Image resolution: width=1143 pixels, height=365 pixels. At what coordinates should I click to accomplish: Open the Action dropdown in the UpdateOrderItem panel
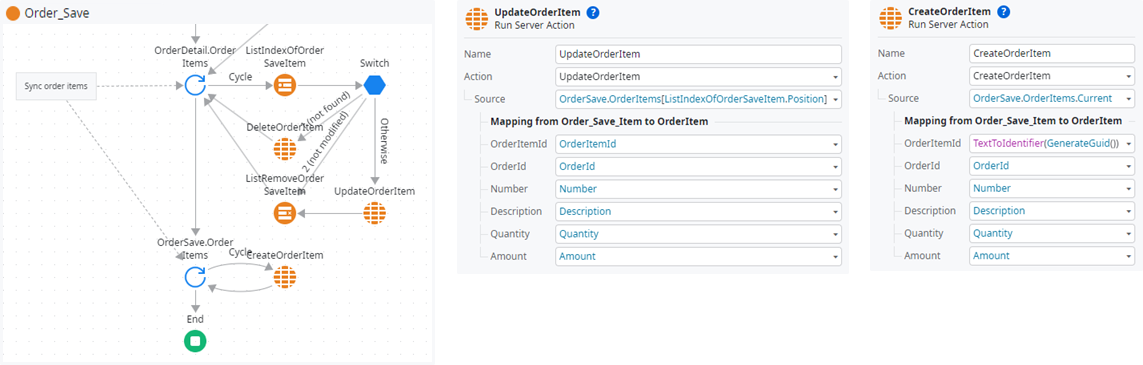tap(698, 76)
